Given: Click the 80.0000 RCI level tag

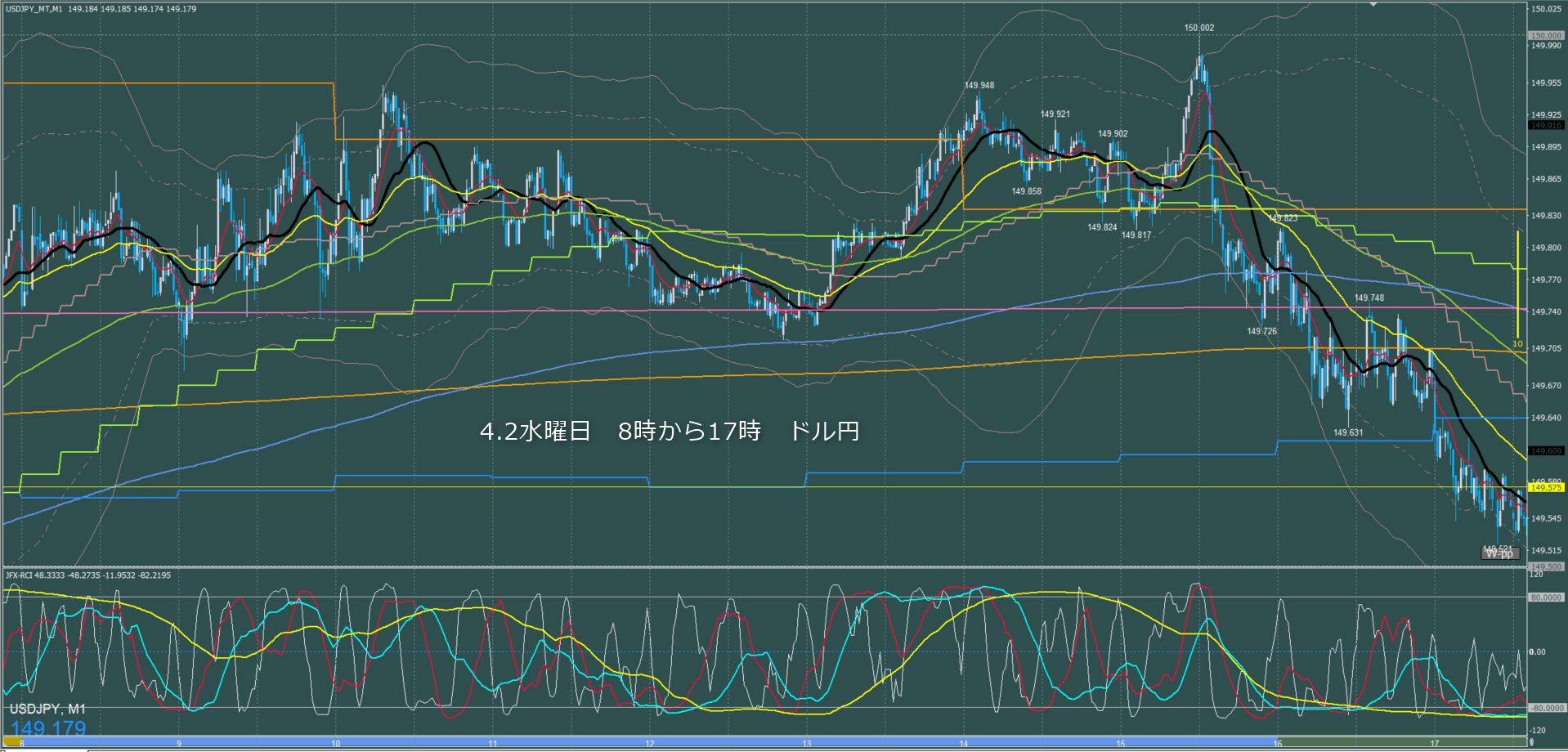Looking at the screenshot, I should pos(1546,598).
